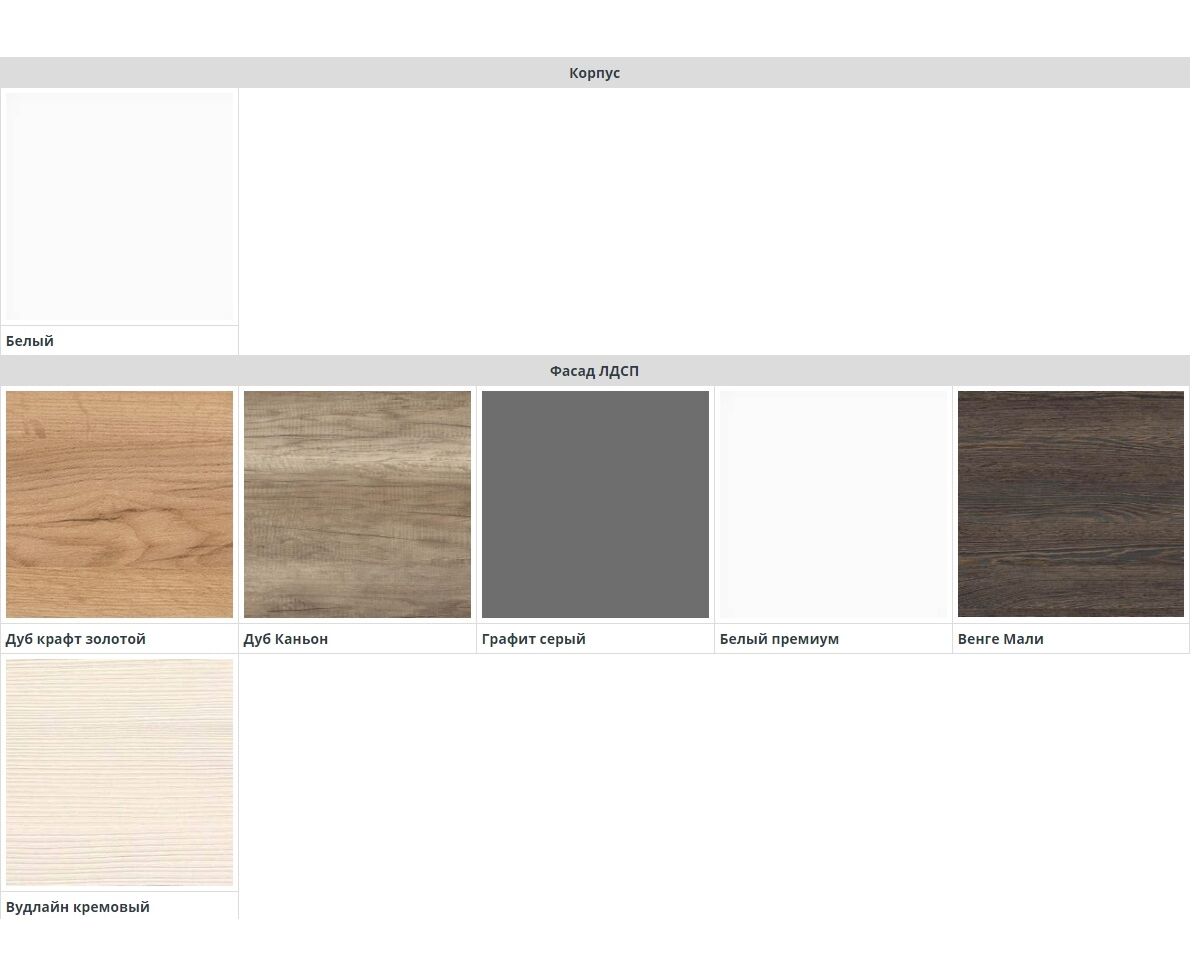
Task: Click the Фасад ЛДСП section header
Action: tap(595, 371)
